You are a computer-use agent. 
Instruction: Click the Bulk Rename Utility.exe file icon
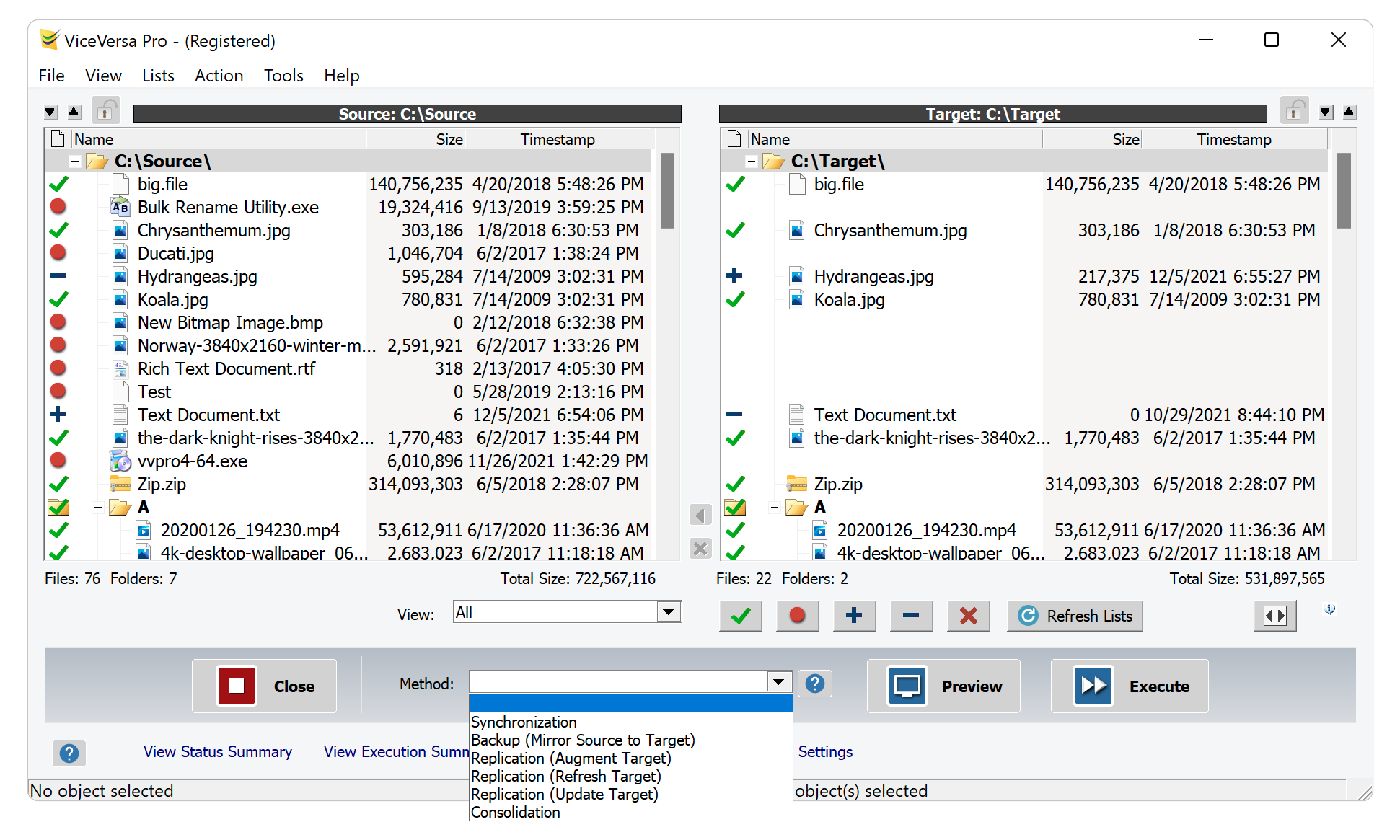coord(120,207)
